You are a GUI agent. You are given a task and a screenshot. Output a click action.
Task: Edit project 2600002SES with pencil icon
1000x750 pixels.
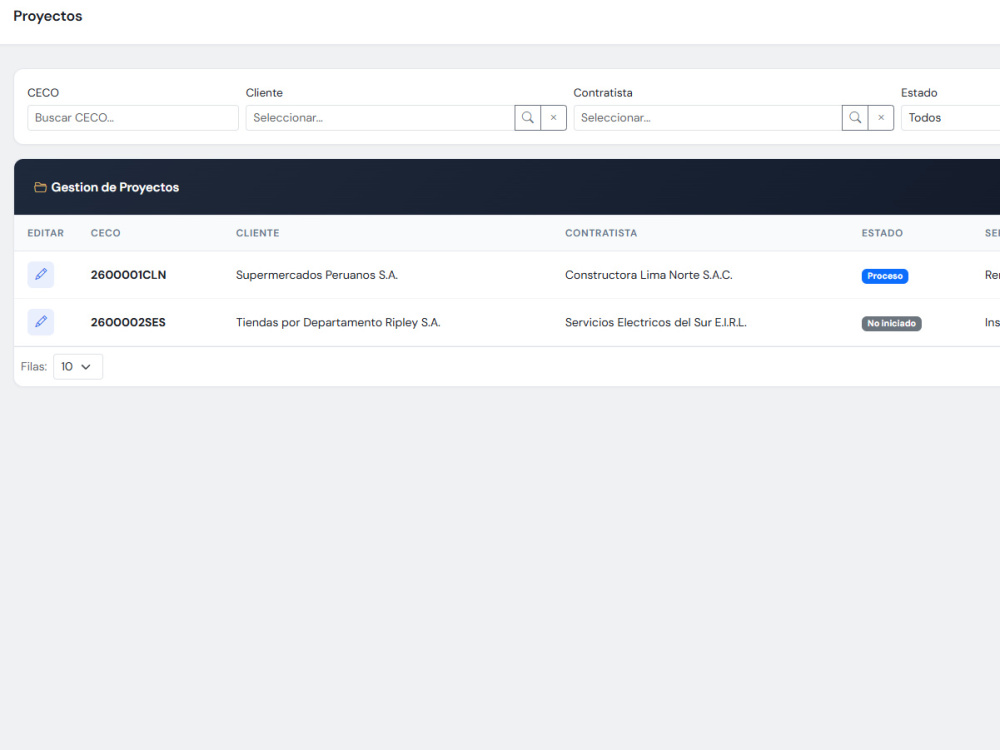point(41,322)
